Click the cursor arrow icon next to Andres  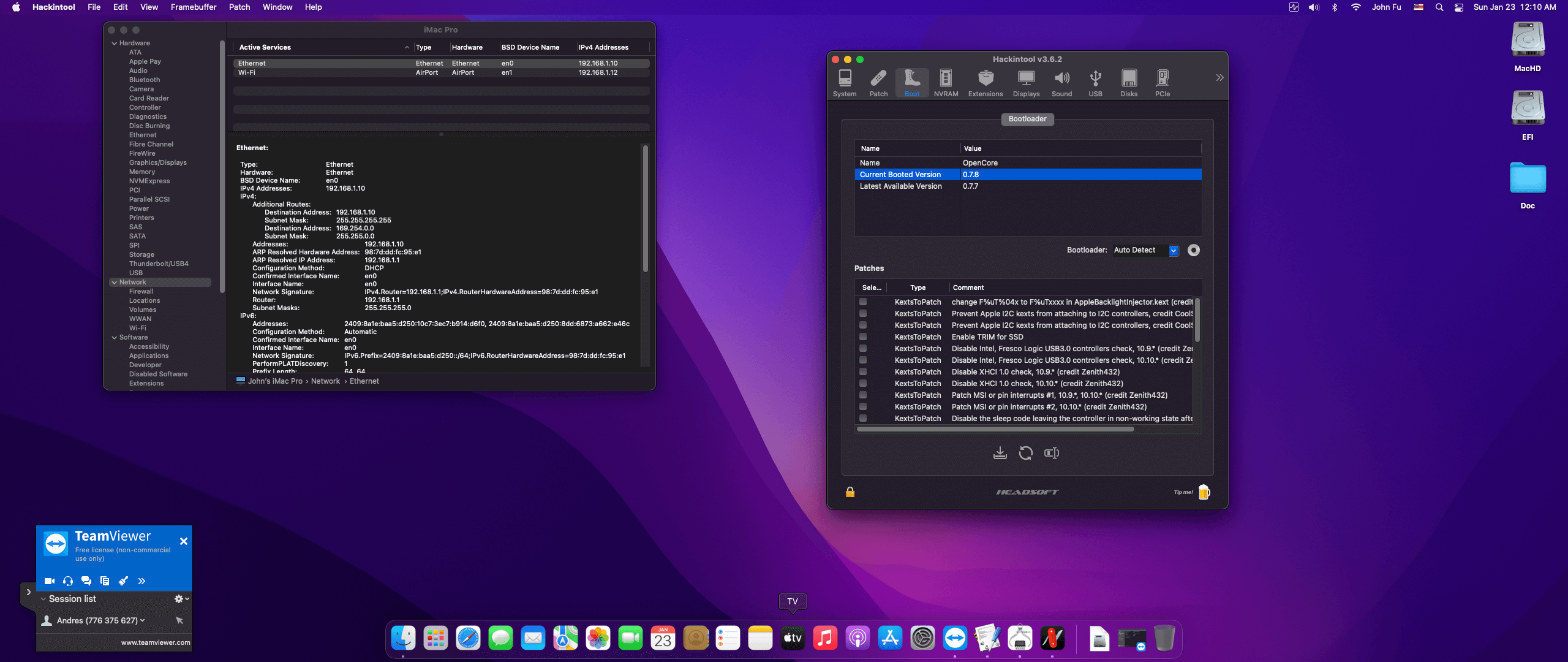point(179,620)
